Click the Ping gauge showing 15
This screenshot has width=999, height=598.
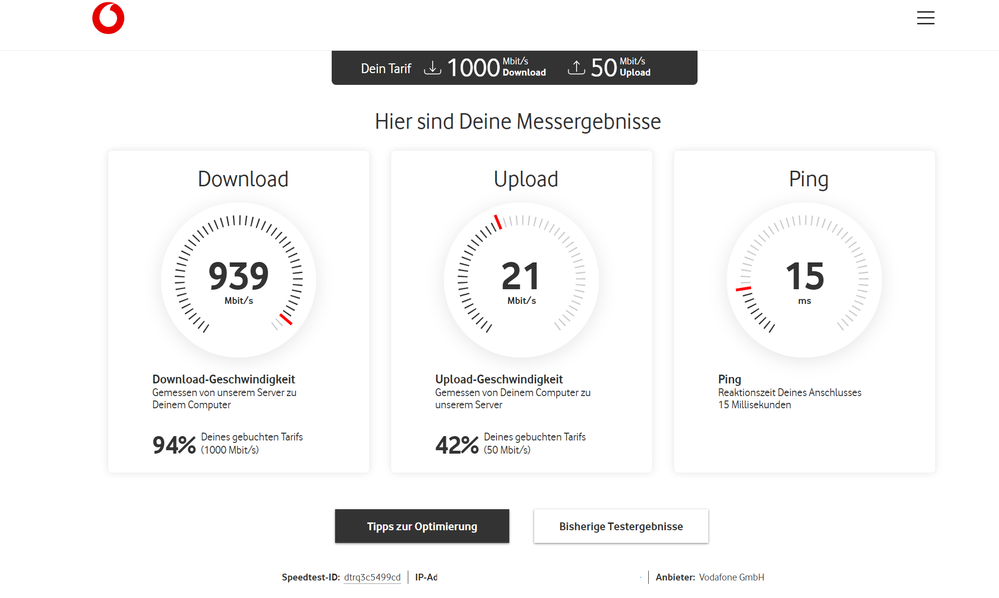[x=804, y=280]
